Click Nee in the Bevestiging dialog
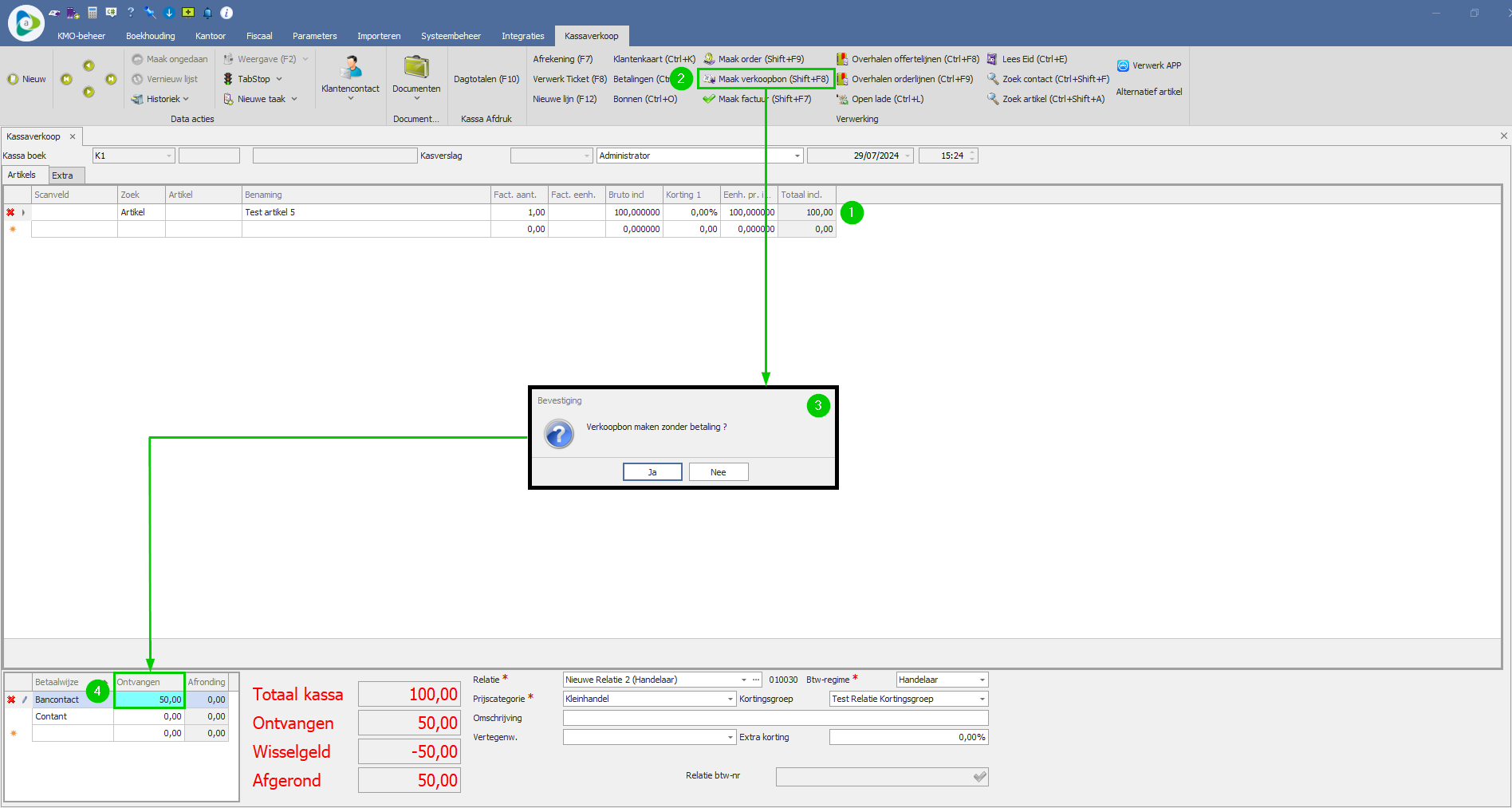The width and height of the screenshot is (1512, 808). click(718, 472)
